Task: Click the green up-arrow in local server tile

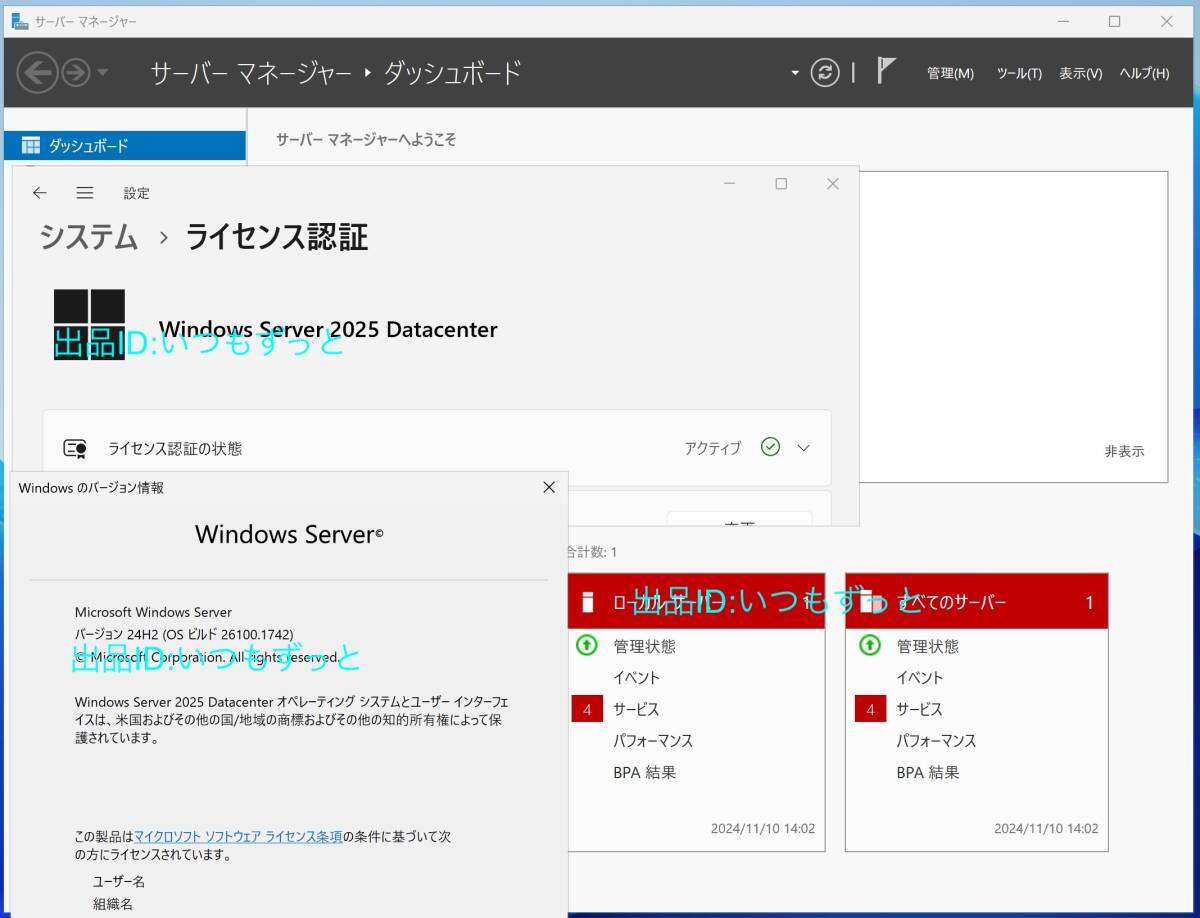Action: click(587, 645)
